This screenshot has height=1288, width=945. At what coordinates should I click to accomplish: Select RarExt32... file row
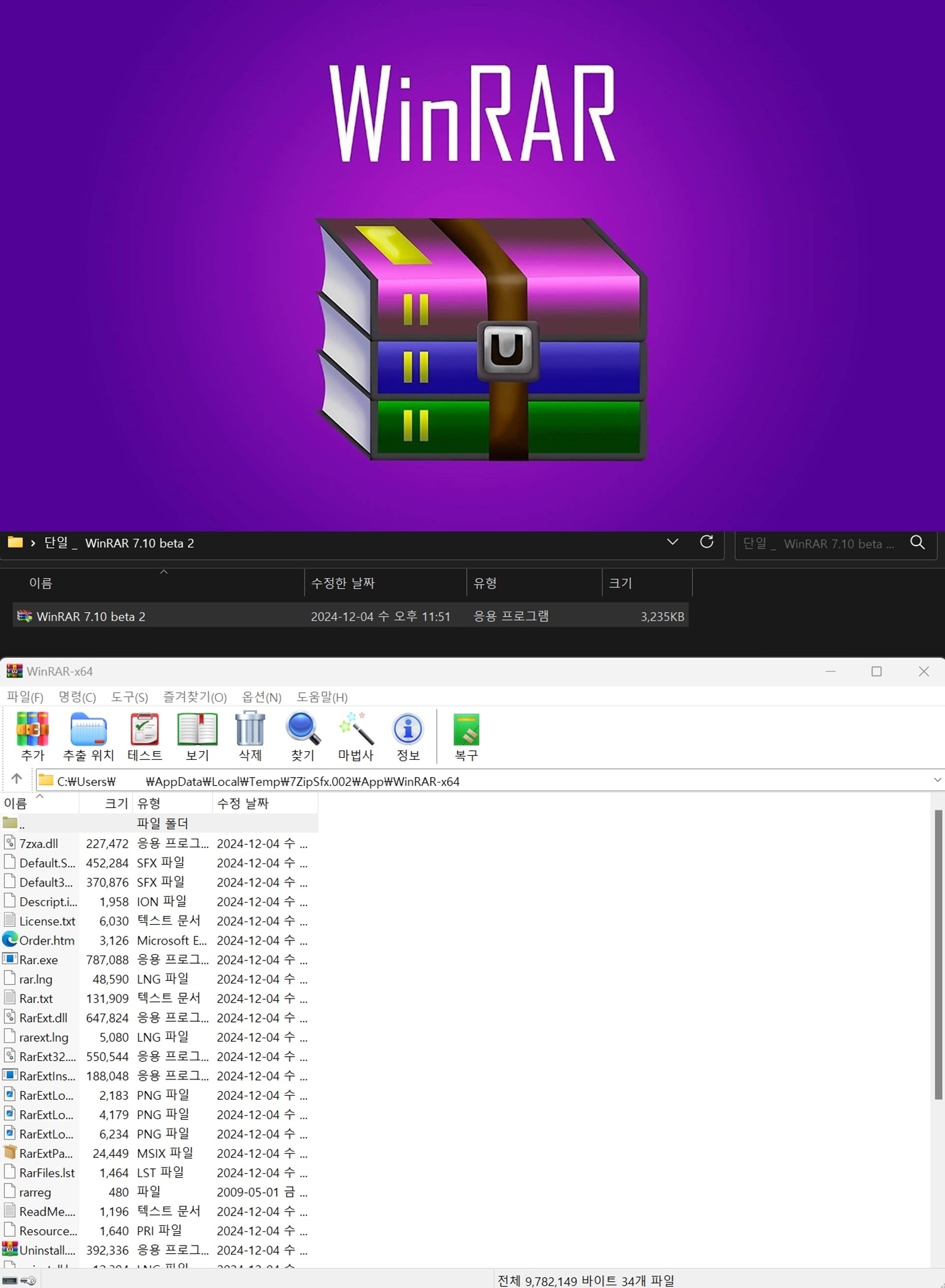click(159, 1056)
